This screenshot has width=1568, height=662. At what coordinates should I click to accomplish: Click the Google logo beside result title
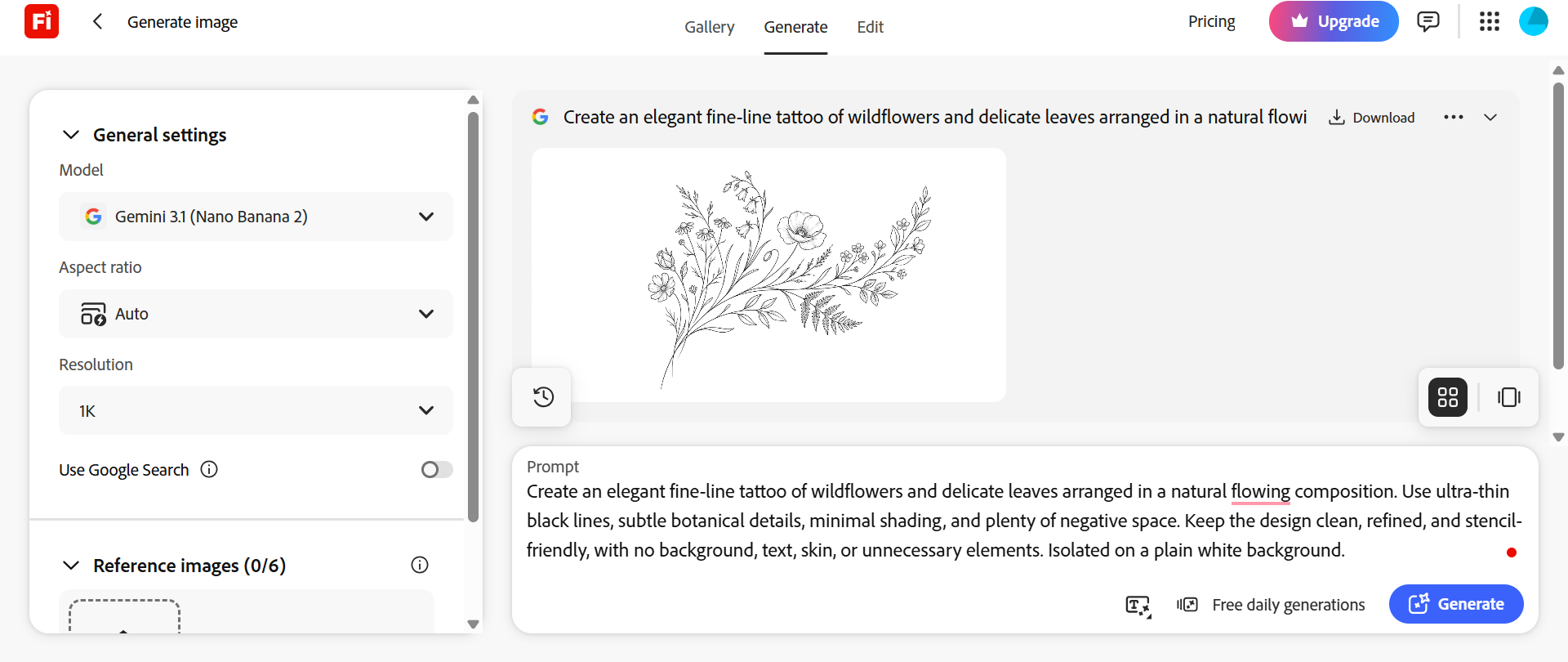540,117
